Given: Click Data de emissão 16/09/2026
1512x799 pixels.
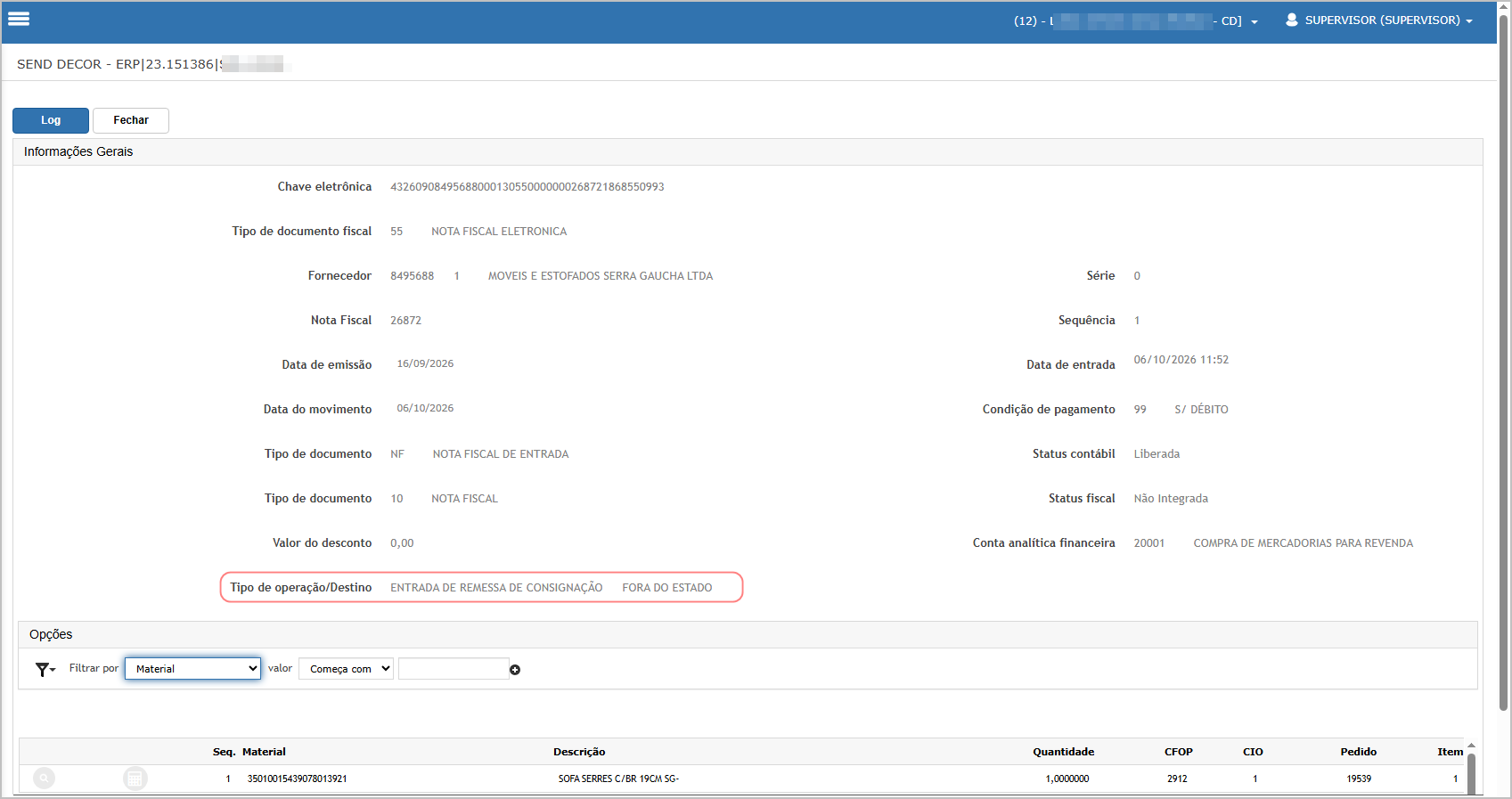Looking at the screenshot, I should click(425, 363).
